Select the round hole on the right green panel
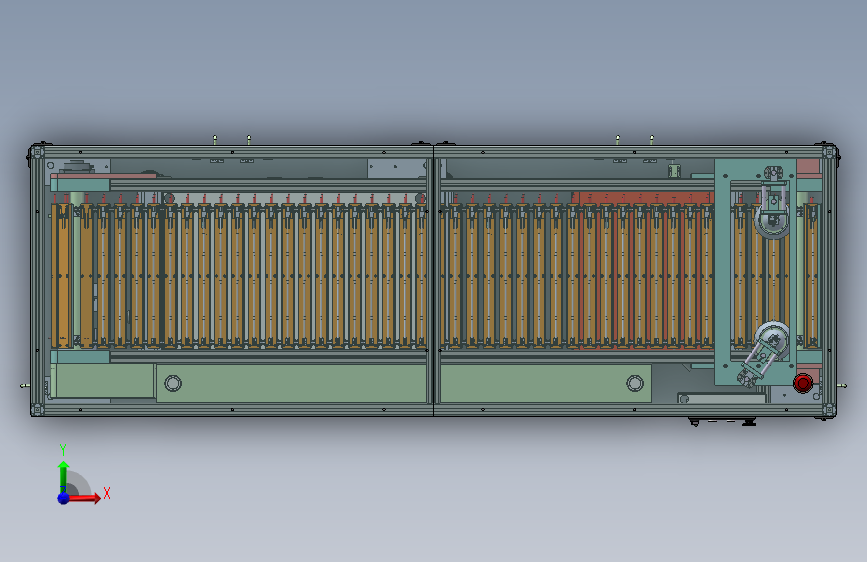The height and width of the screenshot is (562, 867). 635,383
